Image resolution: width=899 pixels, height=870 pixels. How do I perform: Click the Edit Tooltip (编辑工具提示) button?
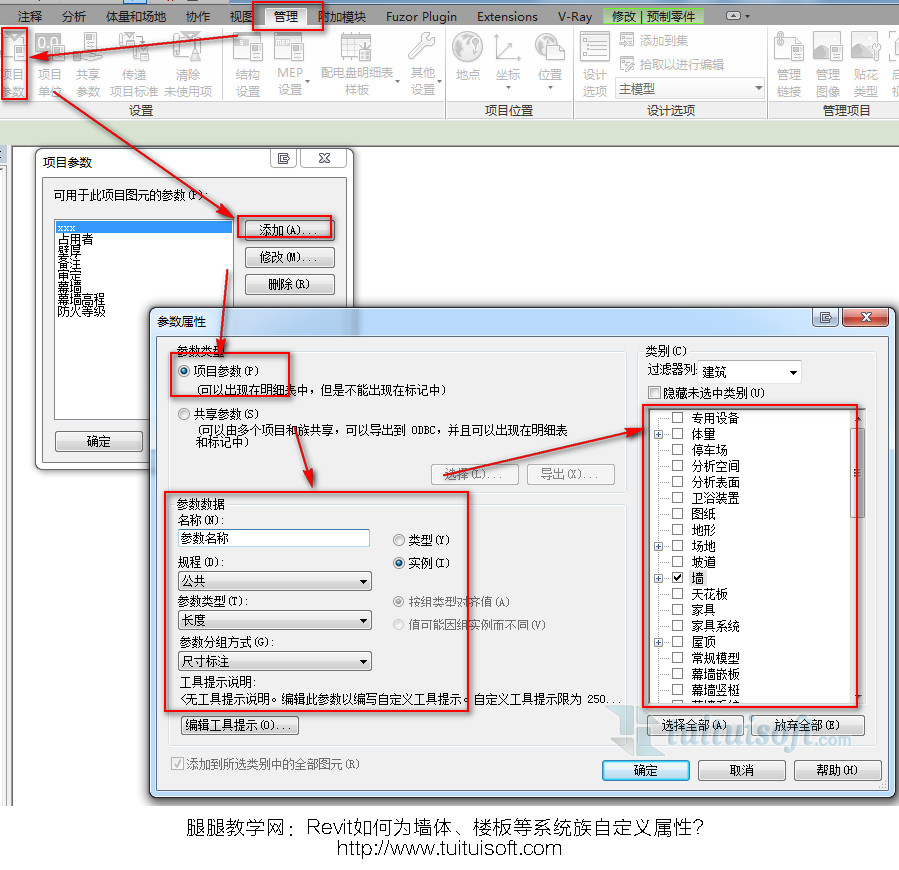click(240, 725)
